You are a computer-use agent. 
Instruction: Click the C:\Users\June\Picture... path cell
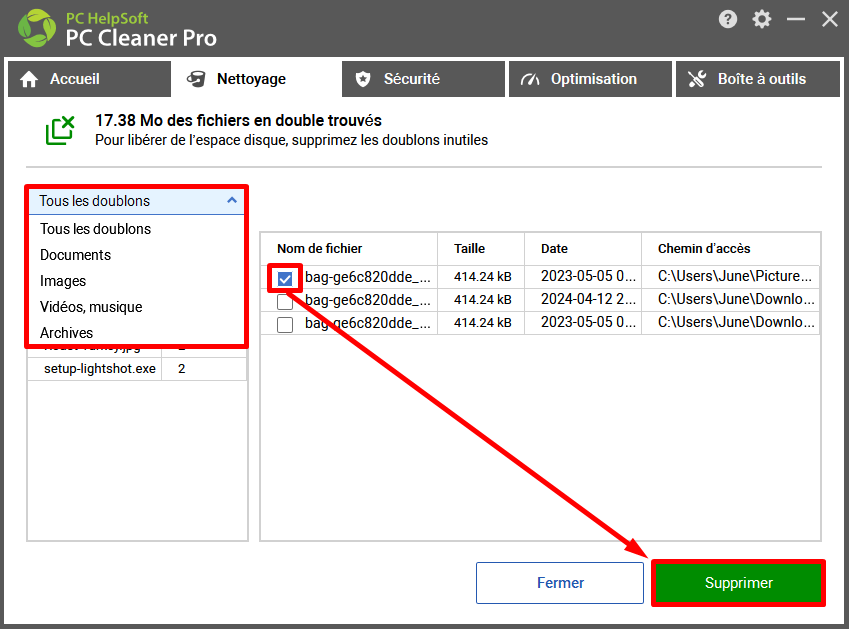pos(735,276)
